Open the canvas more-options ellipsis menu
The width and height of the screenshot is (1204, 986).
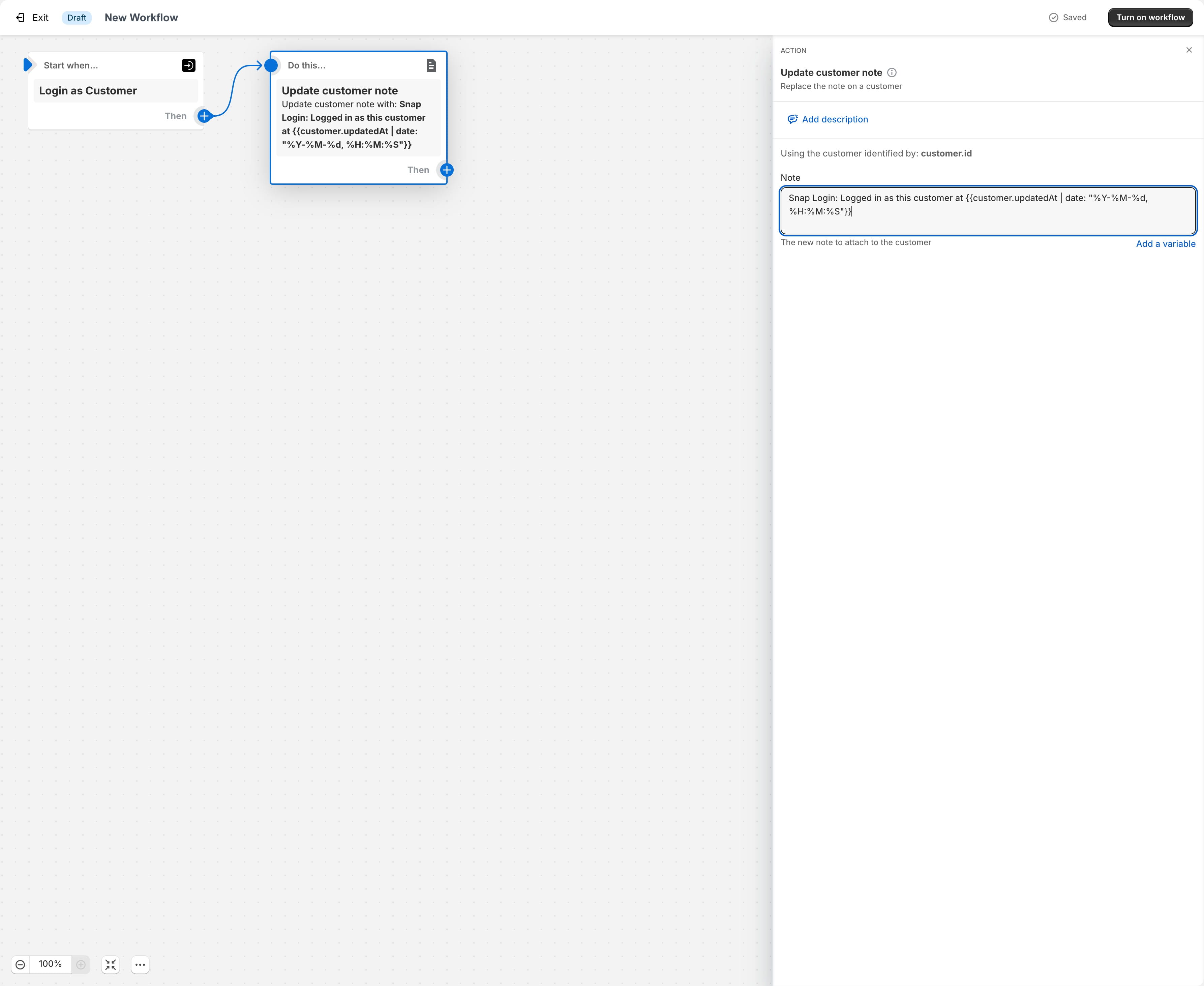point(140,964)
